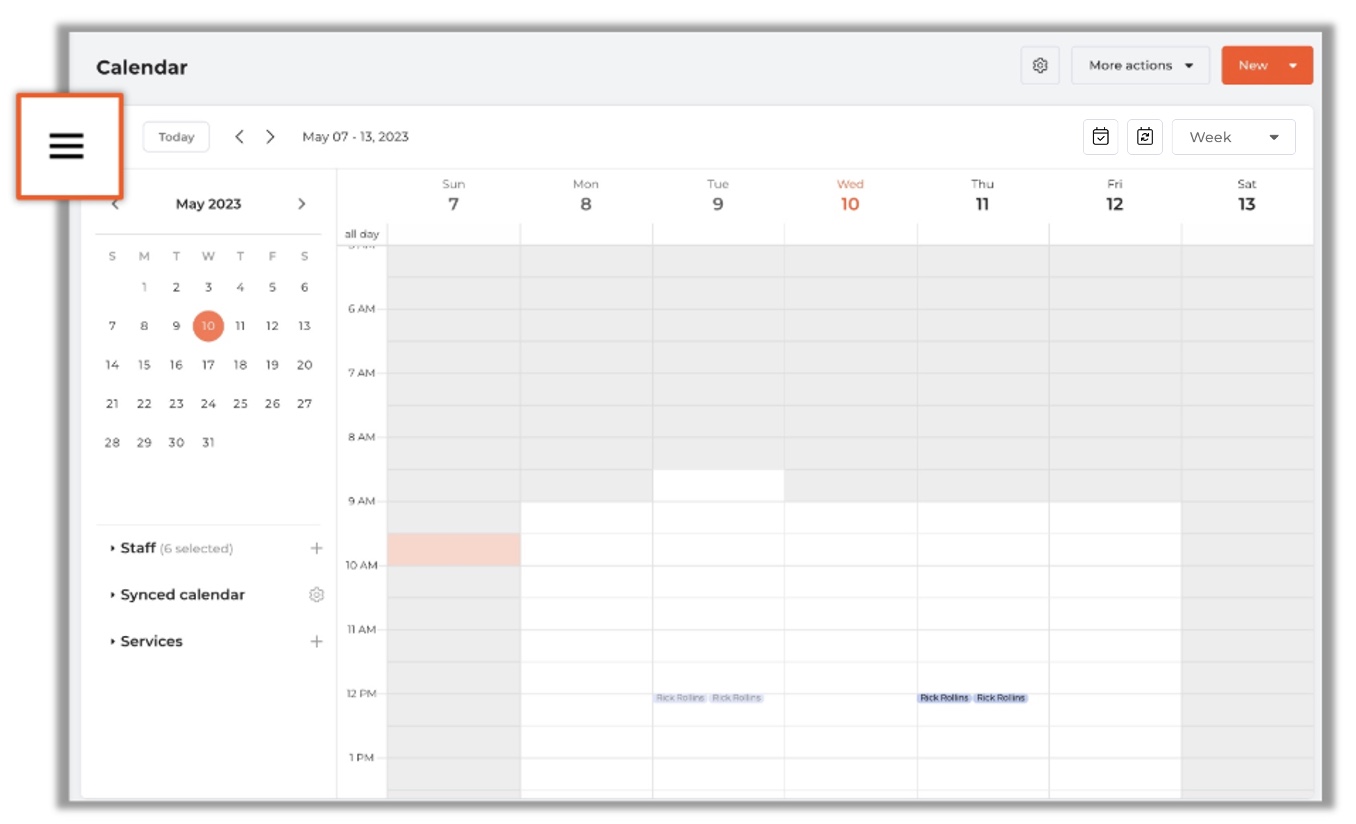The image size is (1356, 824).
Task: Click the New button
Action: tap(1253, 65)
